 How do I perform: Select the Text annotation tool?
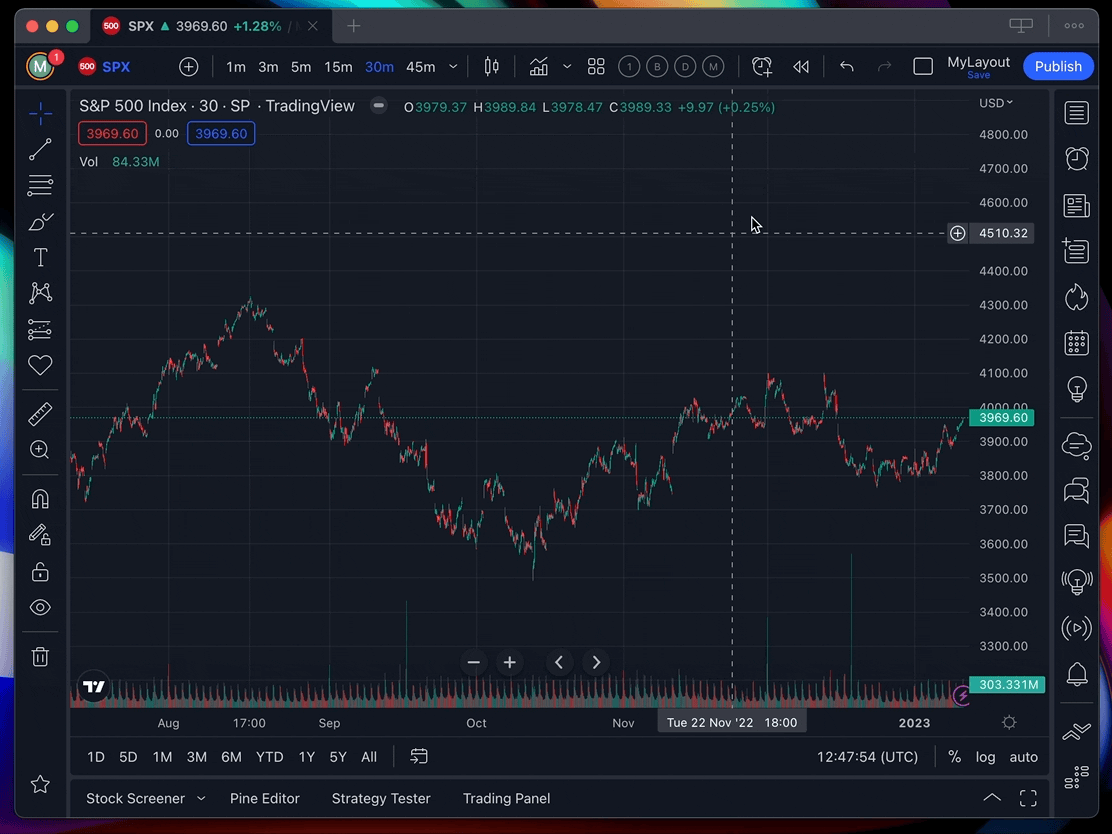click(40, 257)
